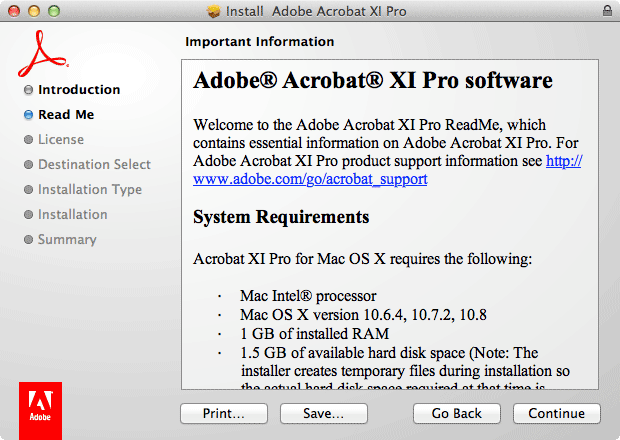Click the gray bullet beside License

(28, 140)
